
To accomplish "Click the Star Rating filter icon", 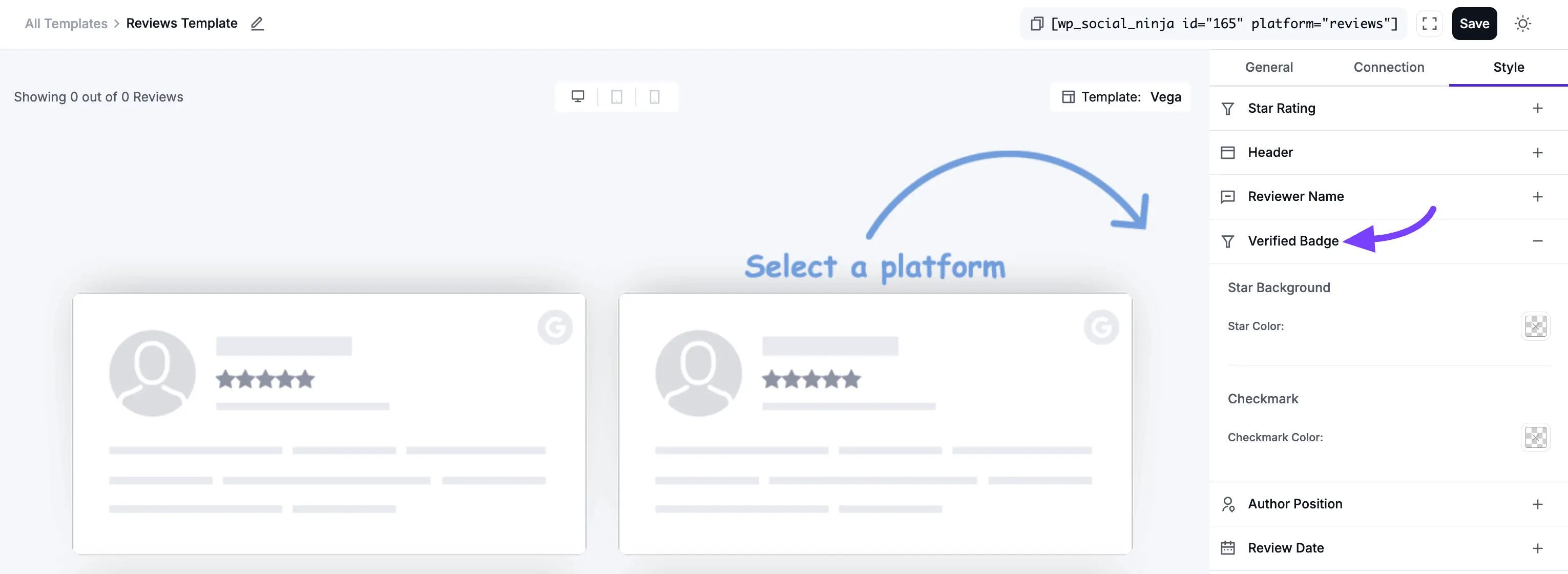I will [1228, 108].
